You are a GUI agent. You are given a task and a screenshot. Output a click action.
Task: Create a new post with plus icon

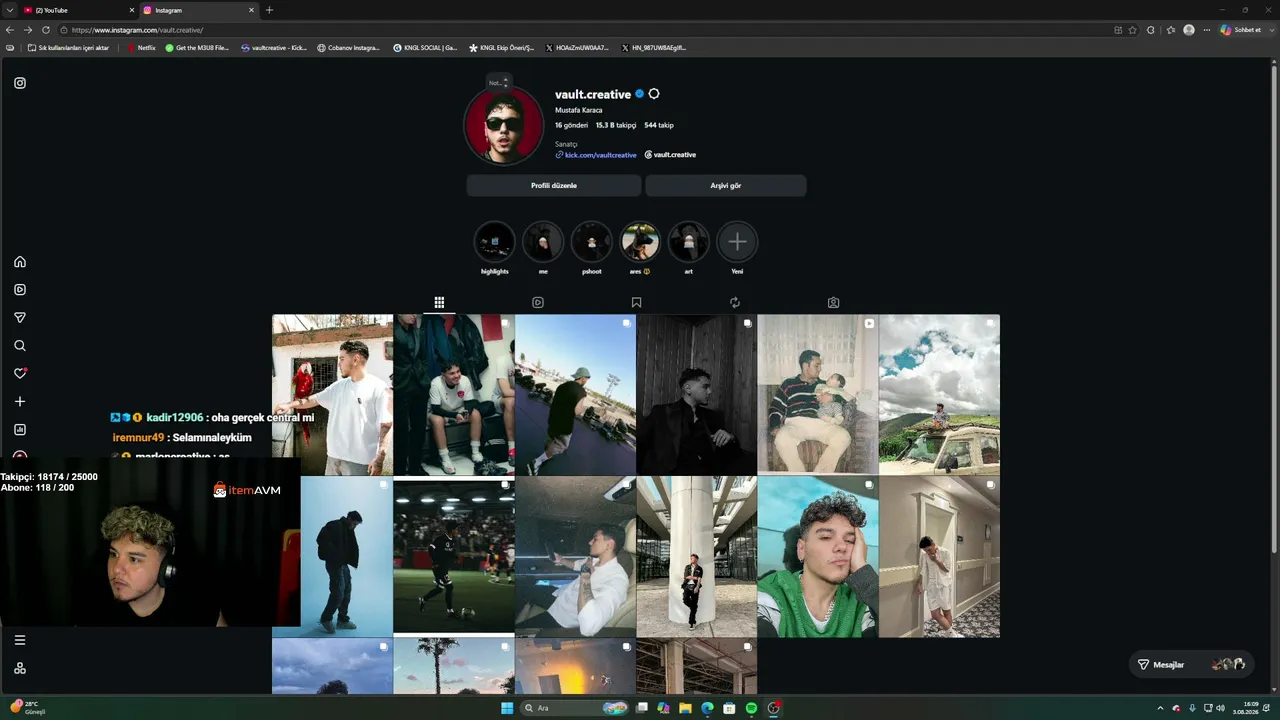(x=20, y=401)
